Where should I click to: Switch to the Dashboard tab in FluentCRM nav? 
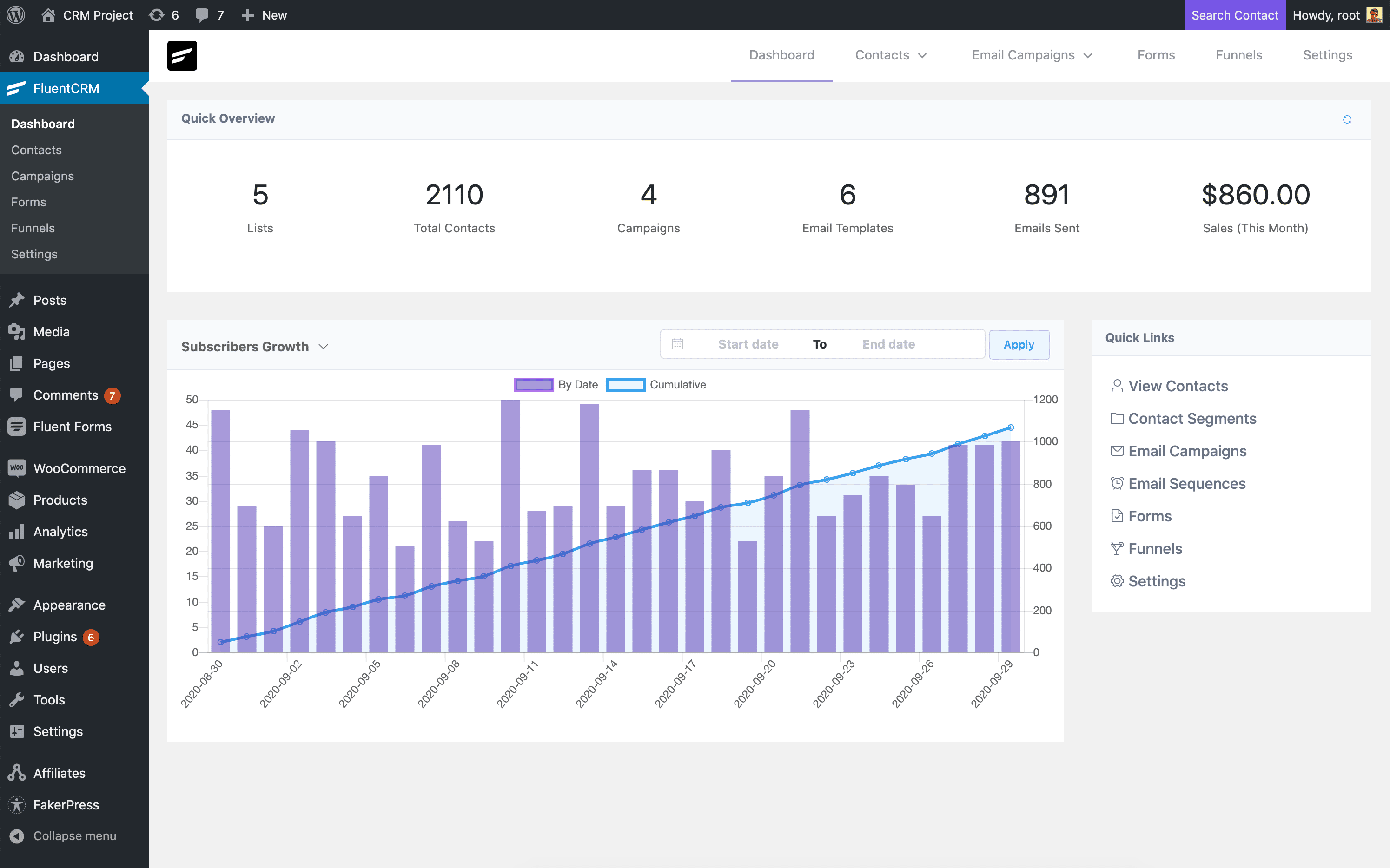click(x=782, y=55)
